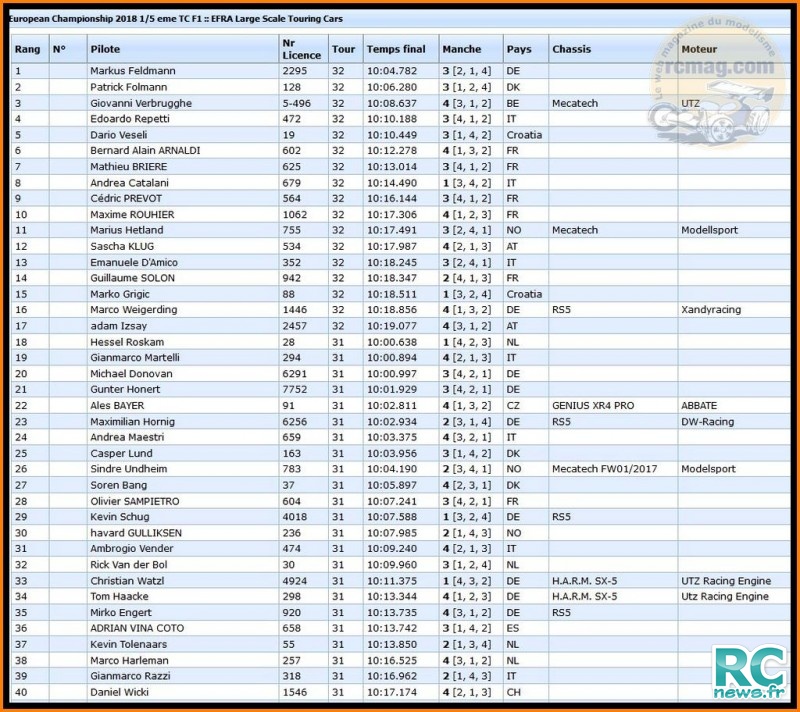Screen dimensions: 800x712
Task: Select pilot name adam Izsay
Action: [x=118, y=326]
